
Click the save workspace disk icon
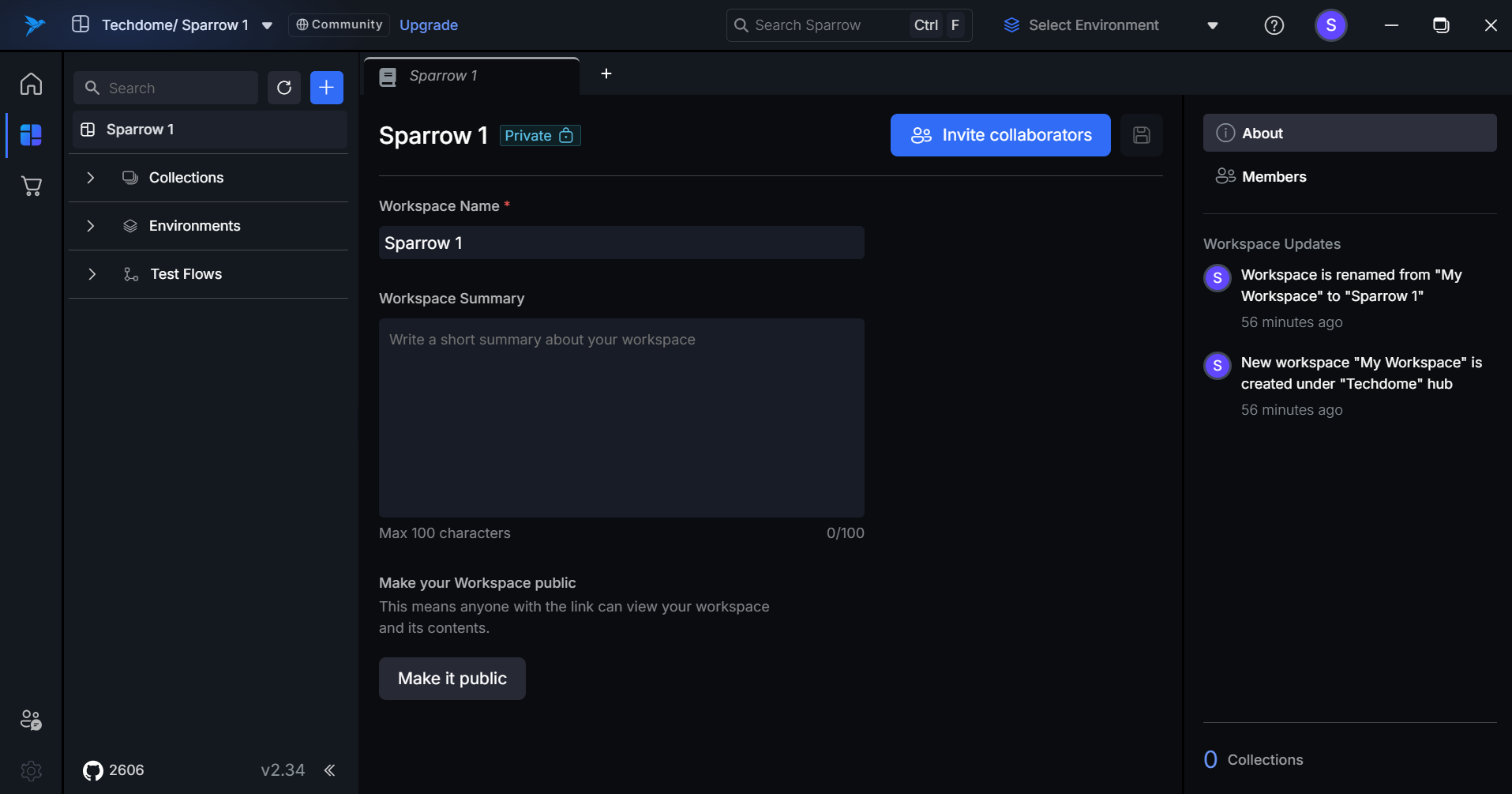1141,135
